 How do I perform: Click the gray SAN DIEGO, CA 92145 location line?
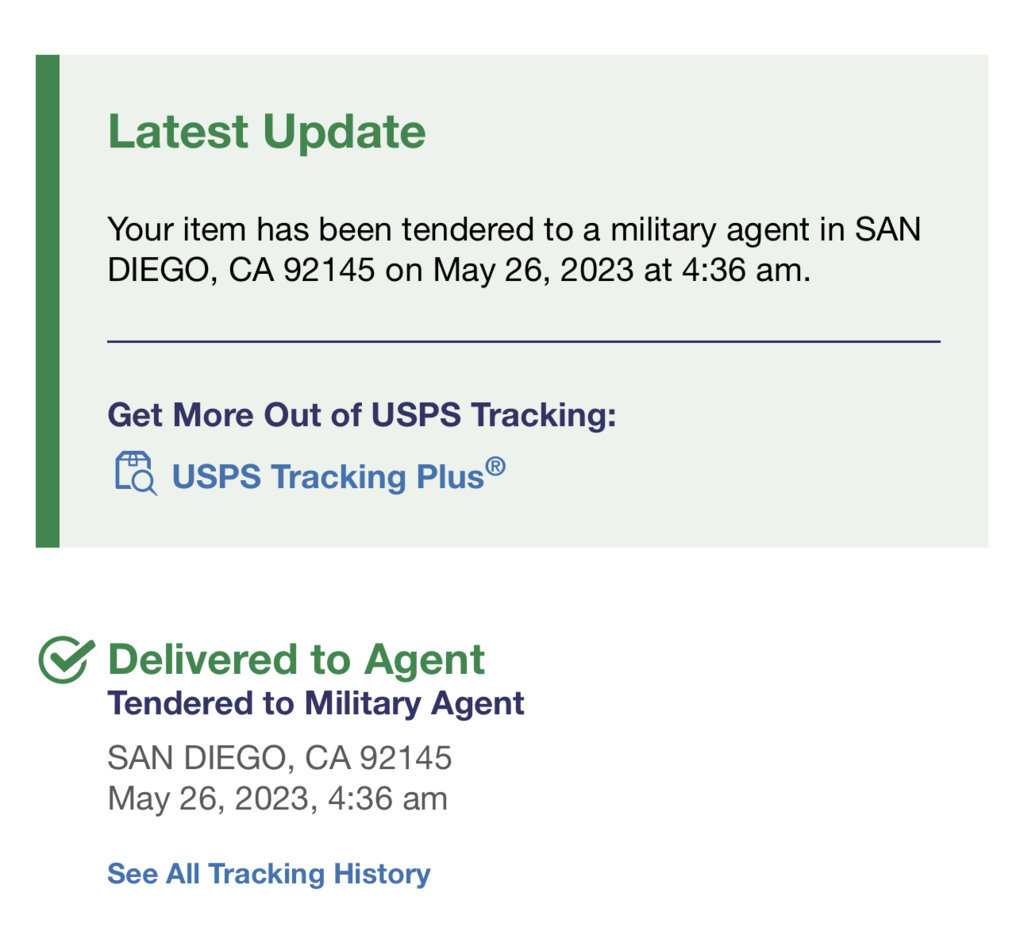pyautogui.click(x=280, y=758)
